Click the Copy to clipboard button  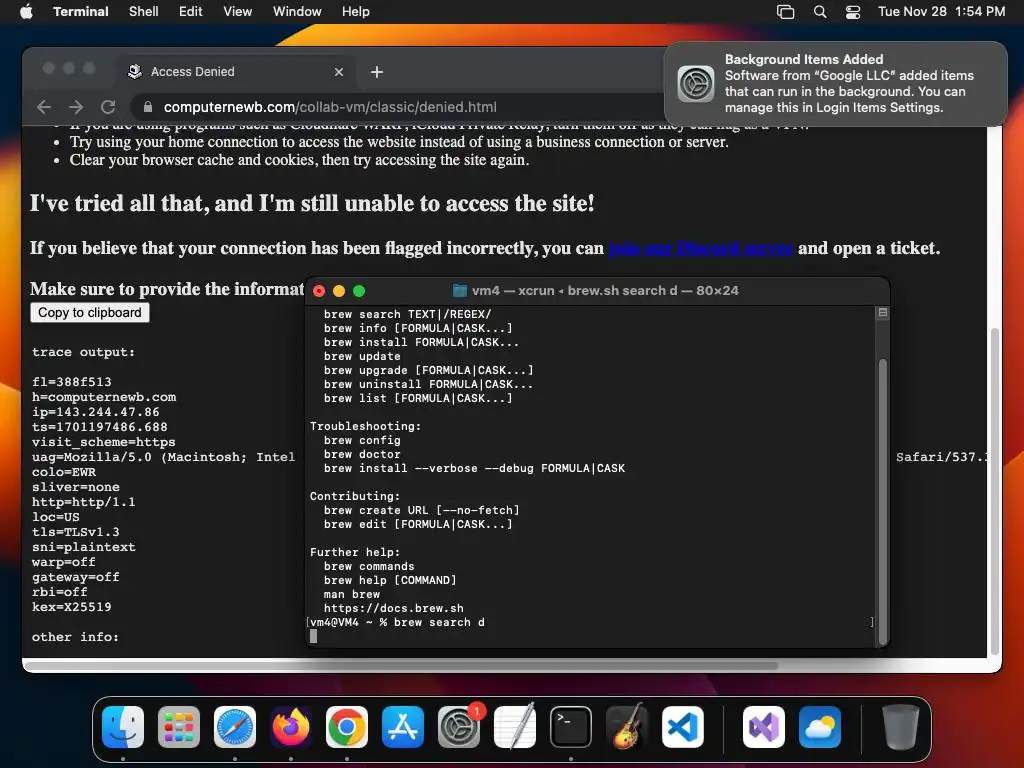point(89,313)
